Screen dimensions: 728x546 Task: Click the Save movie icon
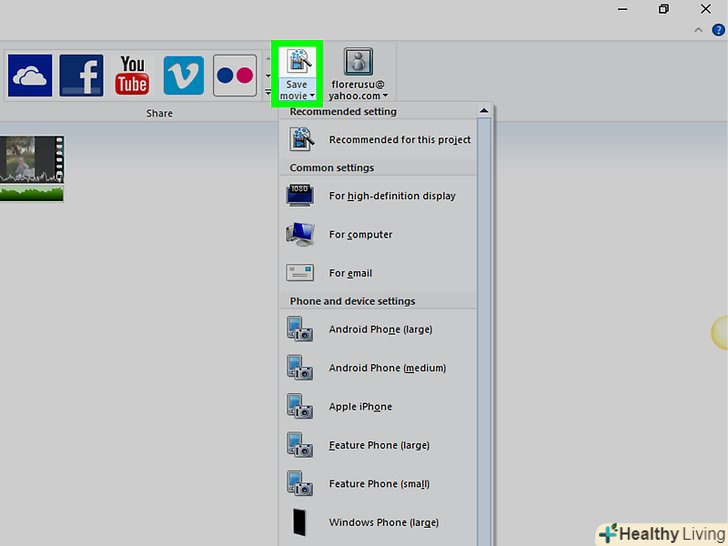coord(296,62)
